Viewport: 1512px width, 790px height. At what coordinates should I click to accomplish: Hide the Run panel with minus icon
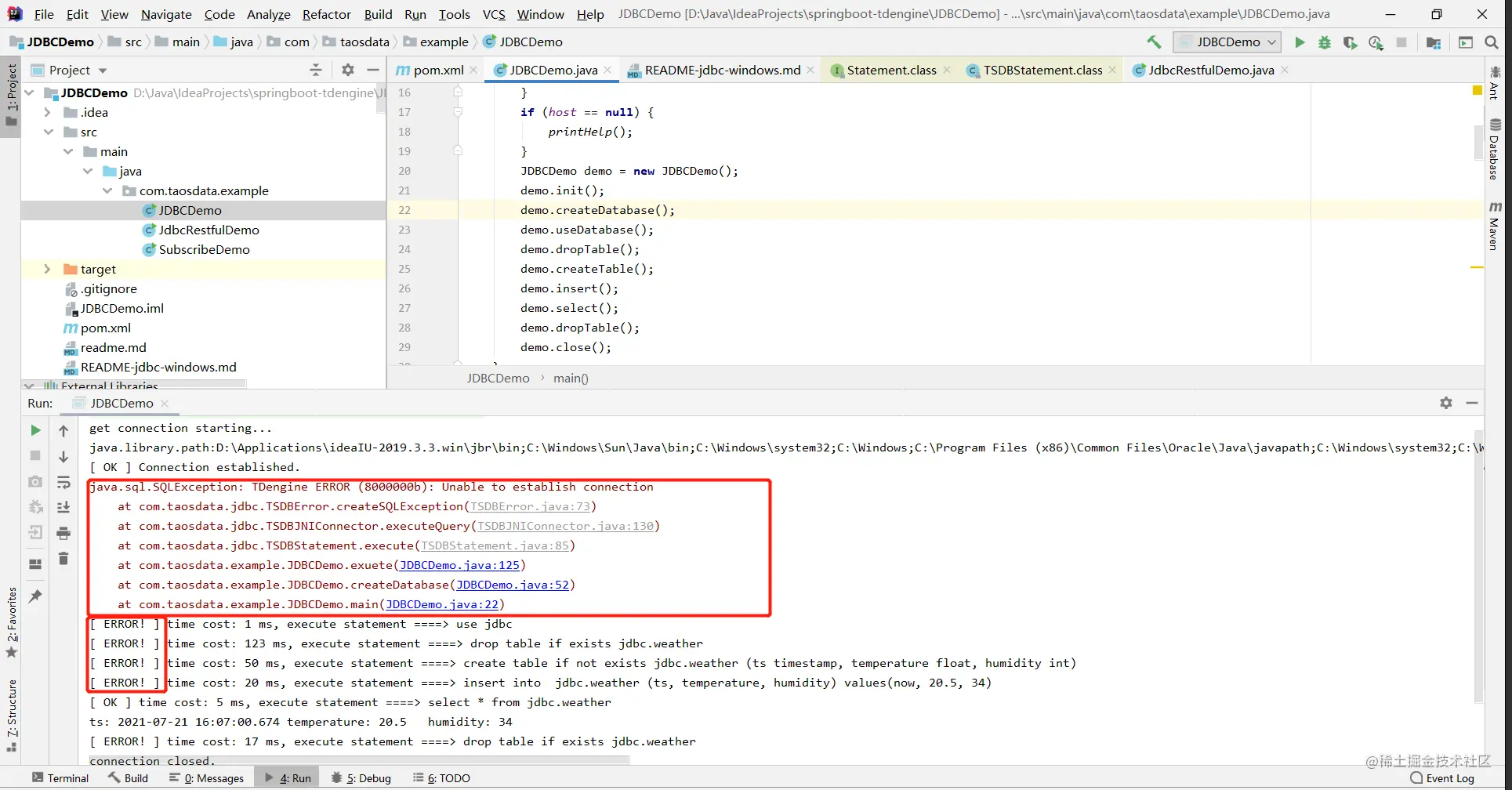click(1472, 403)
